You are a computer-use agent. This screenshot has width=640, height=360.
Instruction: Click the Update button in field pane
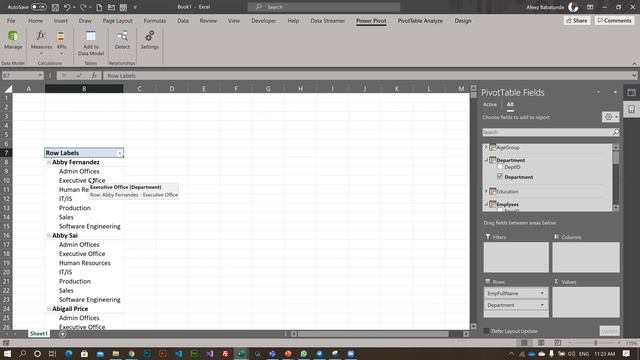pos(609,331)
